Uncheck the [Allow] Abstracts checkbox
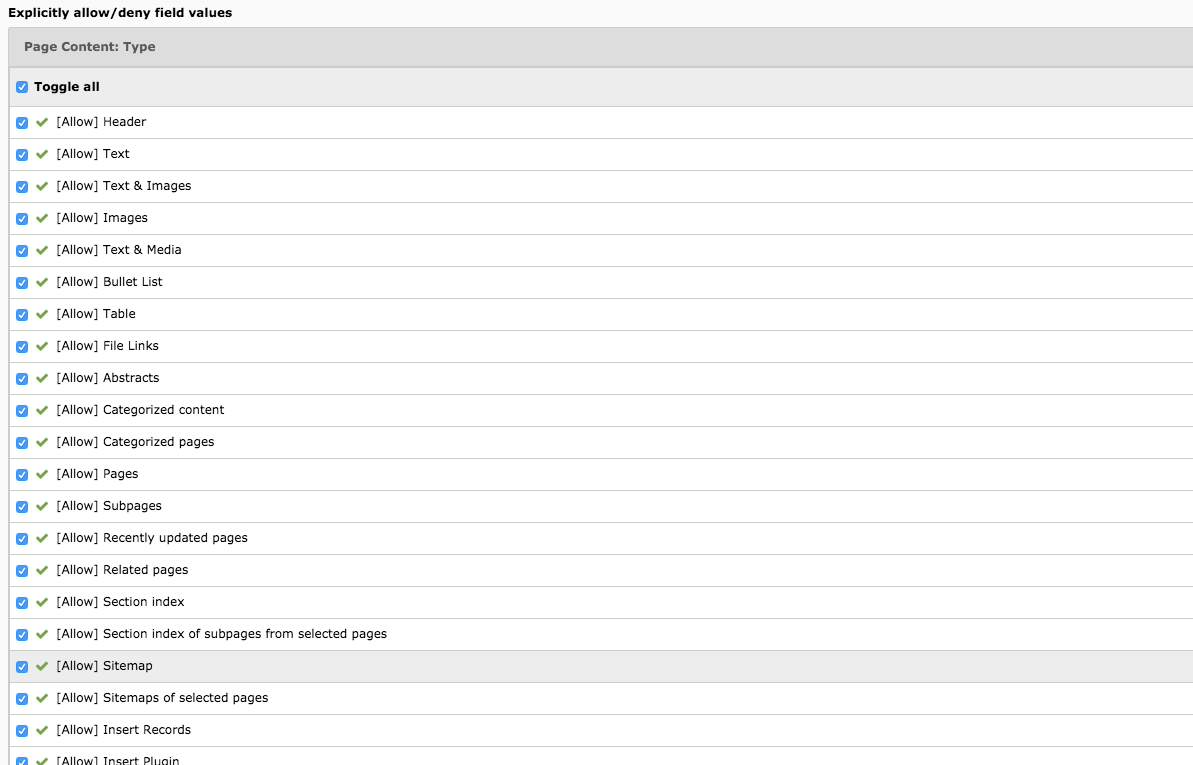 click(x=22, y=378)
